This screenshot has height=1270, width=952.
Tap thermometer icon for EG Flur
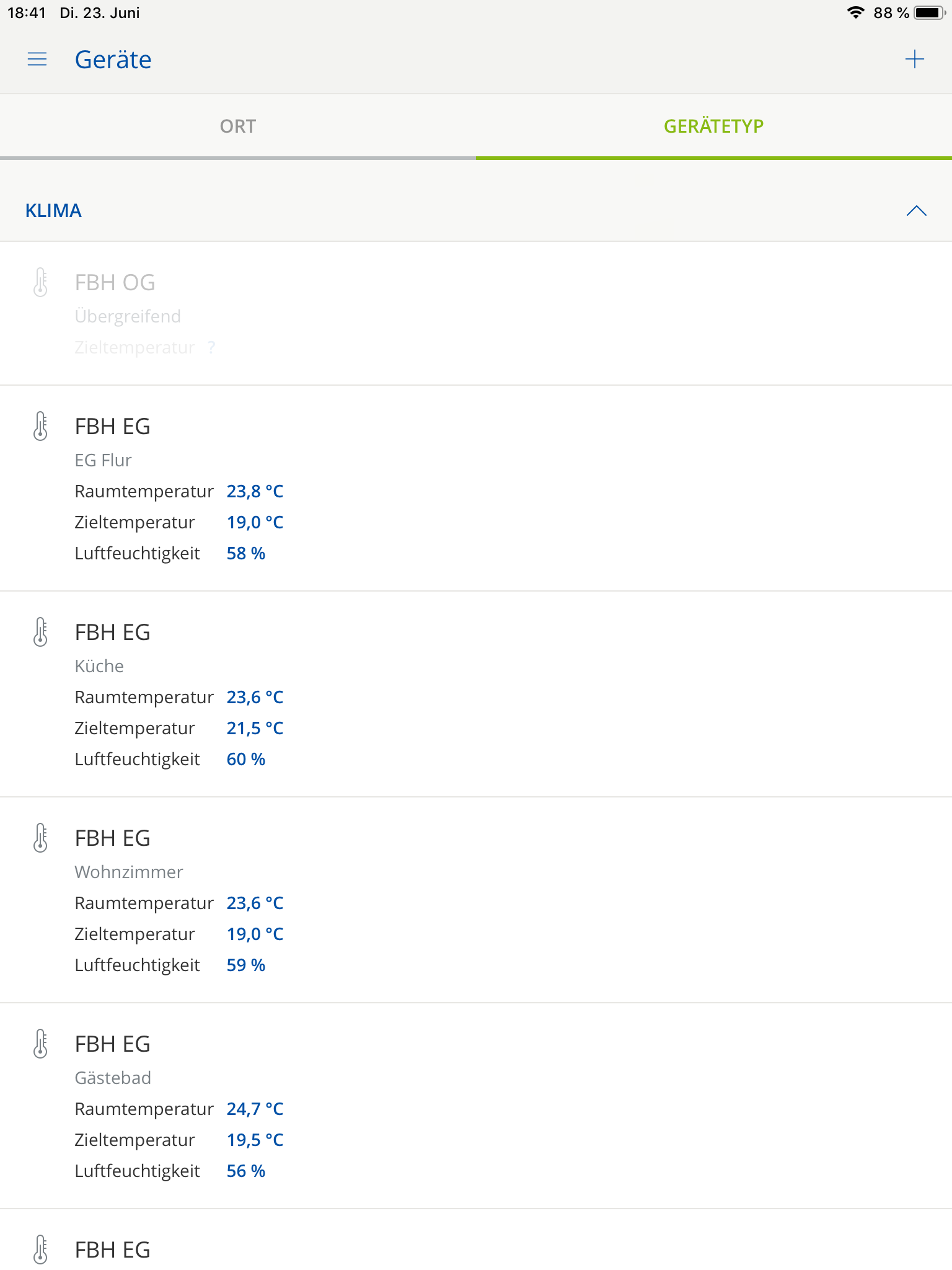point(41,427)
